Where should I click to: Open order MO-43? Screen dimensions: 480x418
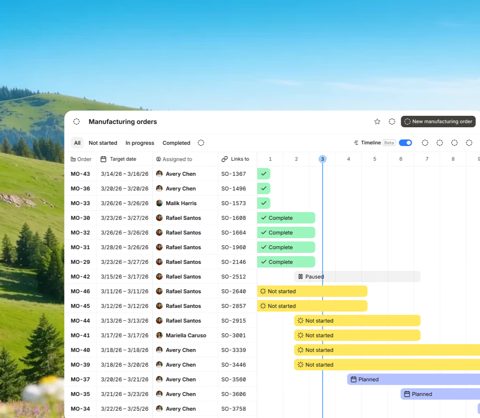[x=80, y=174]
